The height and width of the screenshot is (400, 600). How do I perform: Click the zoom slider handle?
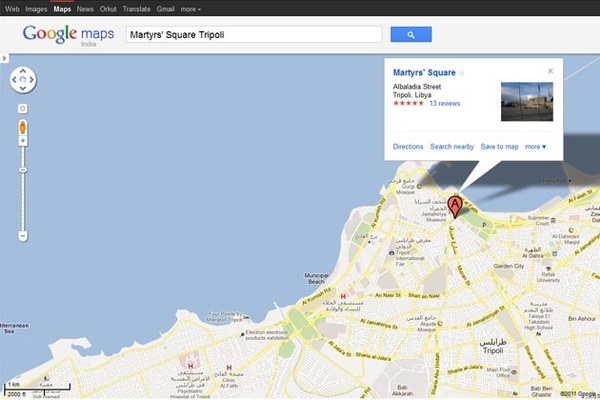tap(22, 170)
